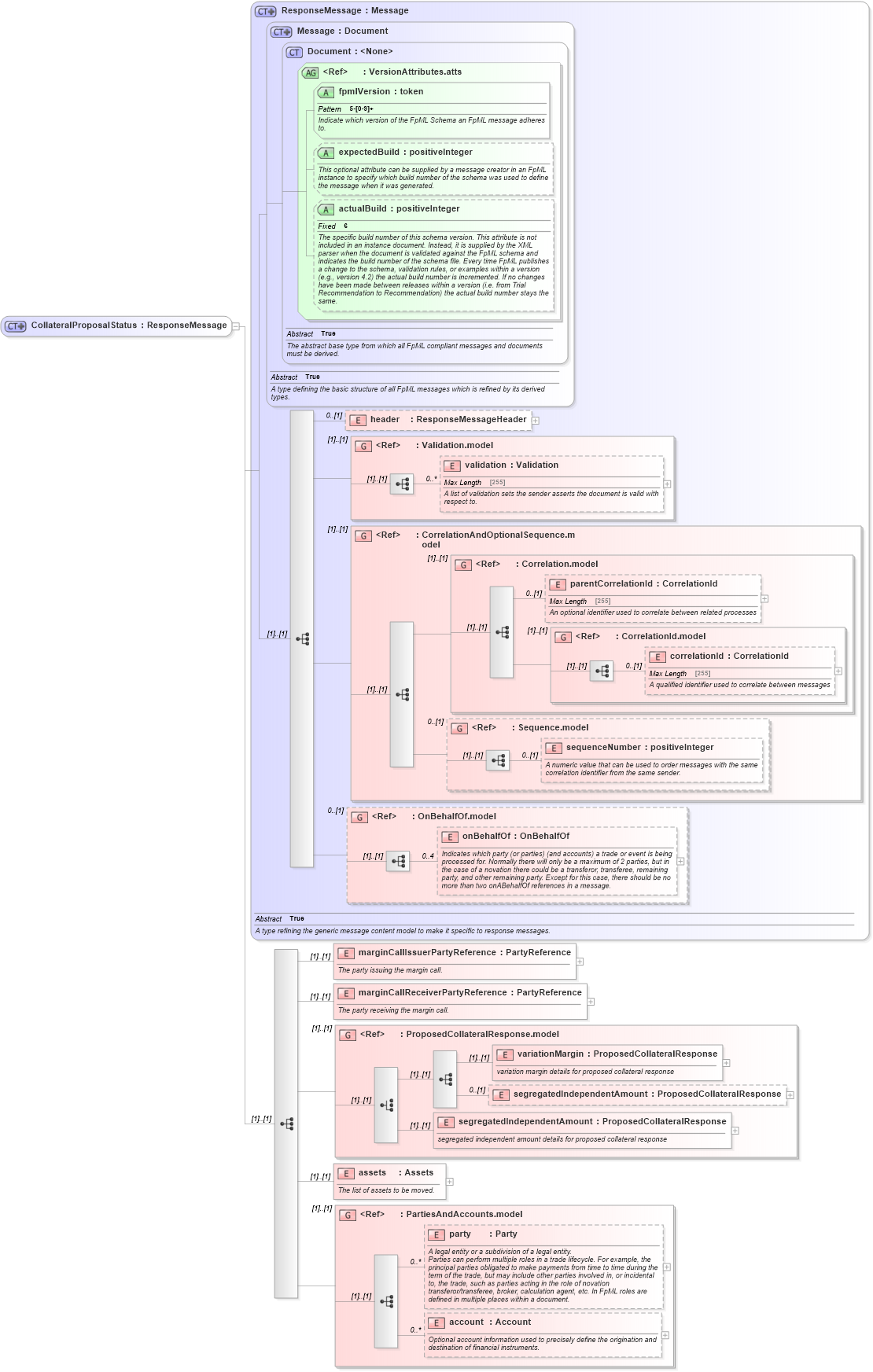Click the sequence compositor inside OnBehalfOf.model
Image resolution: width=873 pixels, height=1372 pixels.
[x=398, y=862]
